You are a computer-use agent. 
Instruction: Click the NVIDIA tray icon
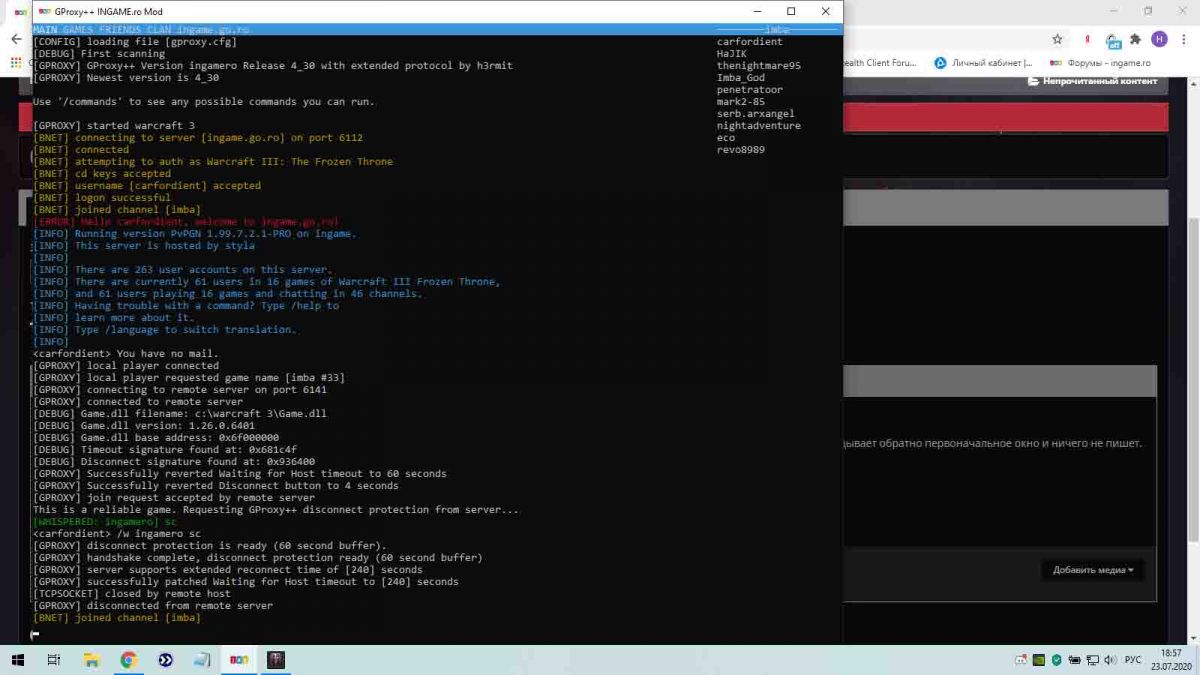click(1039, 660)
